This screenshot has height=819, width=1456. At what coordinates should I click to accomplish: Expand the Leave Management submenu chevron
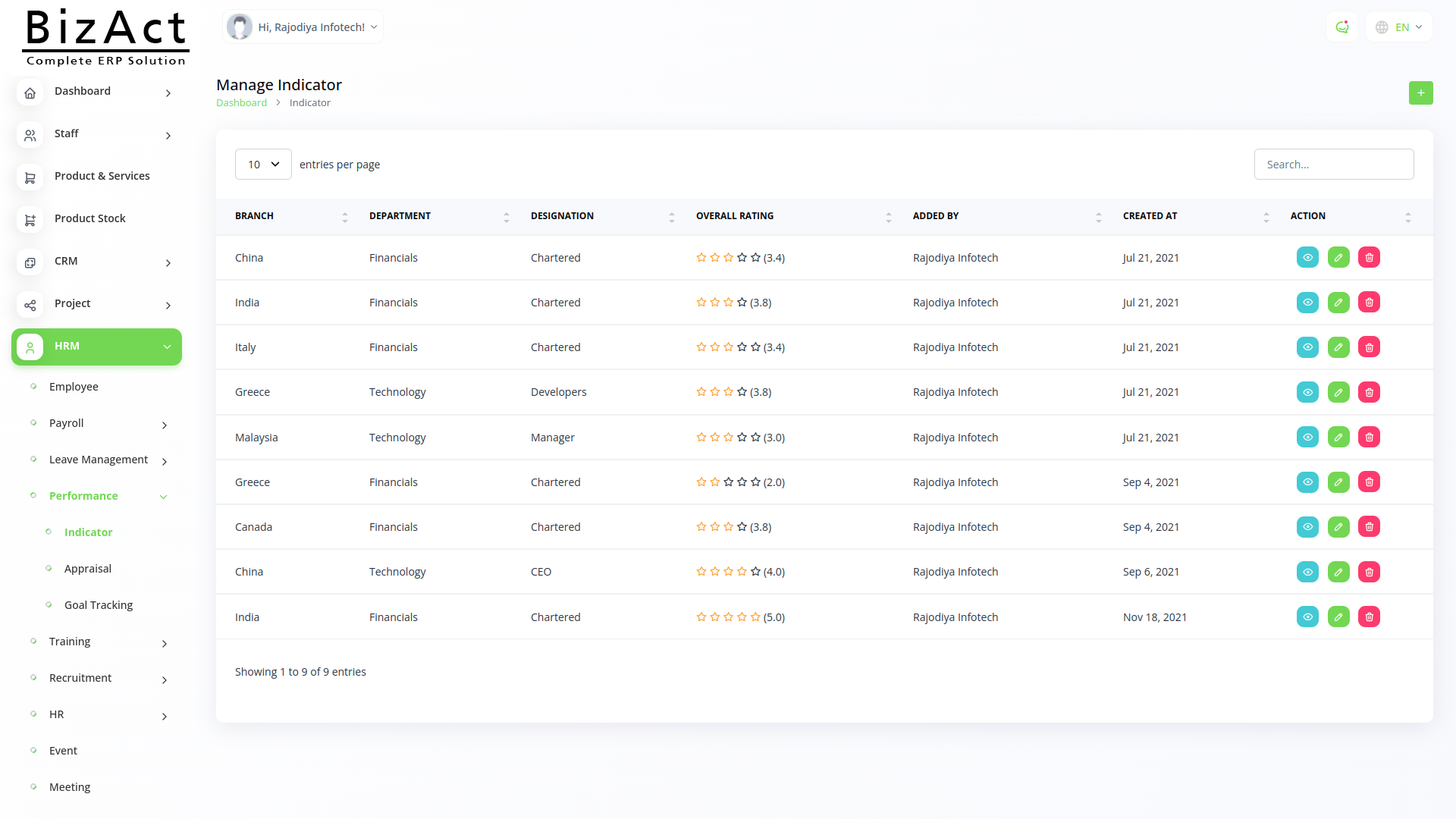coord(165,462)
